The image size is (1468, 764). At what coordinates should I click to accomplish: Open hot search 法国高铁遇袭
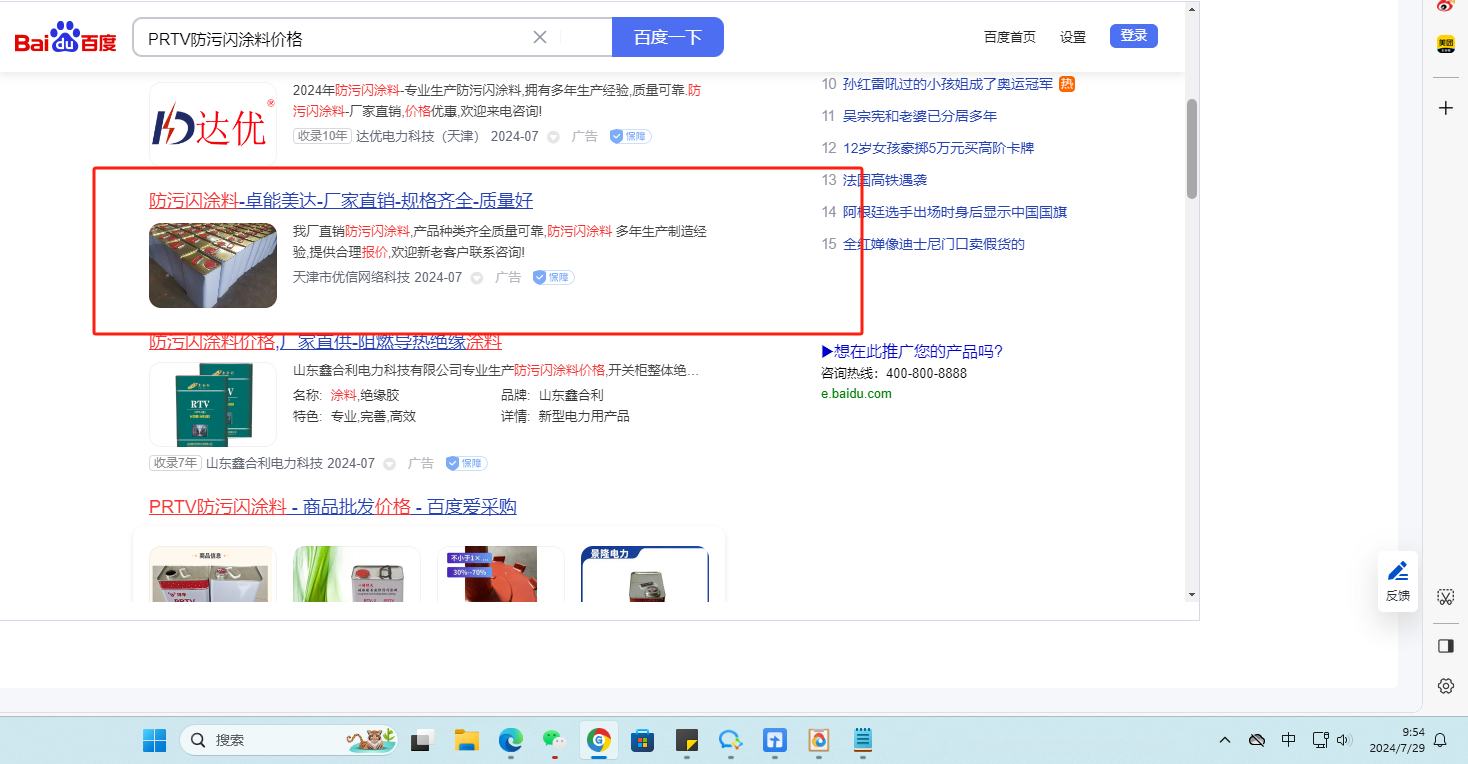885,180
